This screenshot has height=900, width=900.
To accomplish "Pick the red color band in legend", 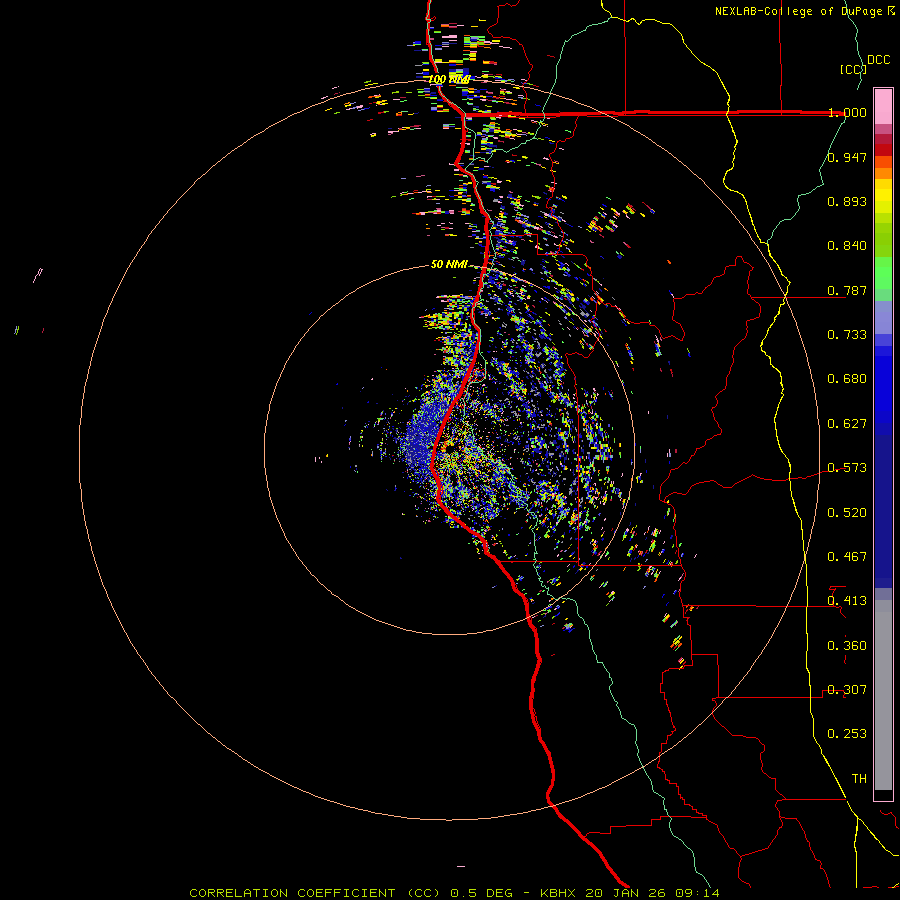I will (x=883, y=150).
